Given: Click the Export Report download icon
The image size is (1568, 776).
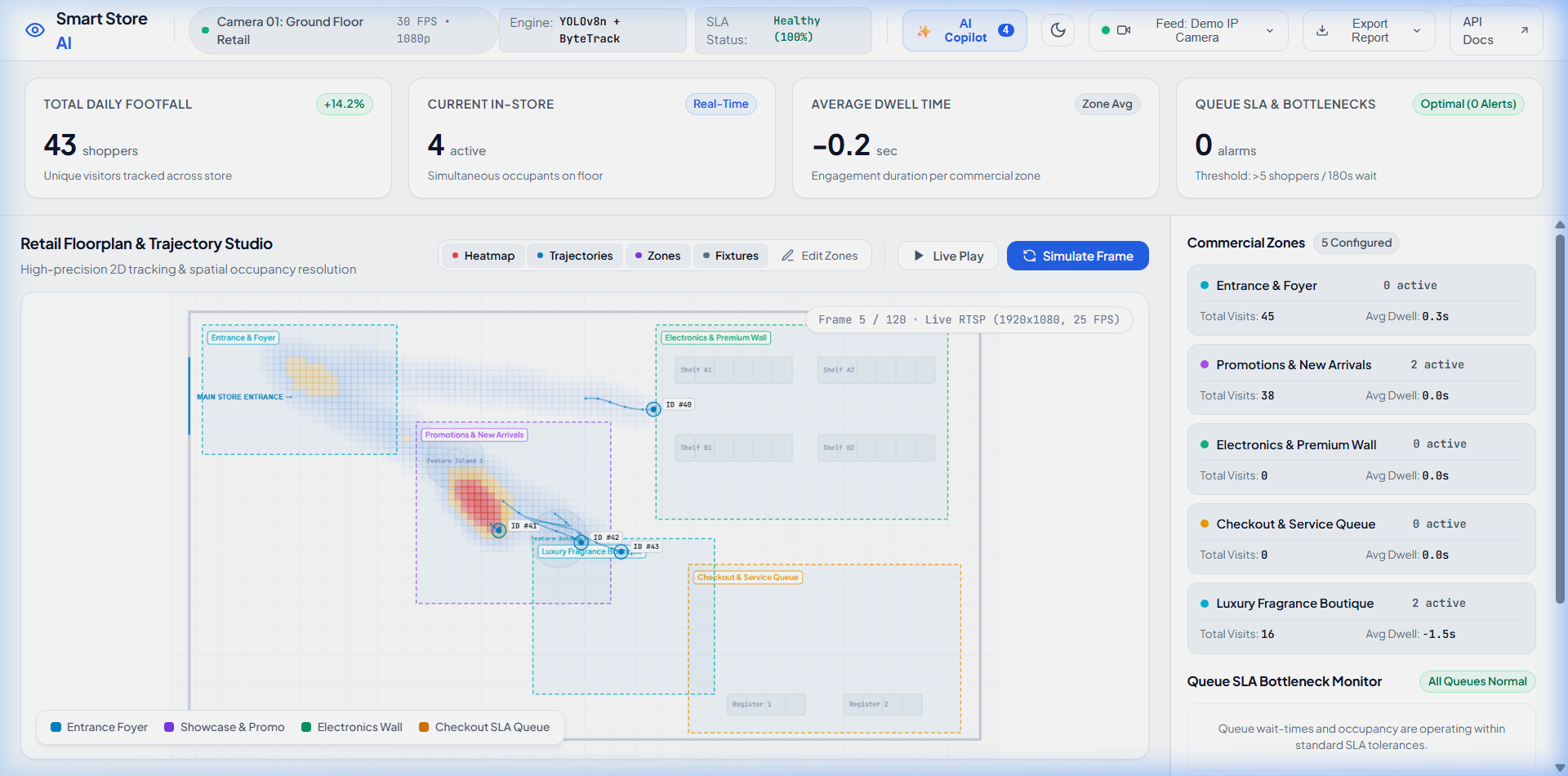Looking at the screenshot, I should click(1322, 30).
